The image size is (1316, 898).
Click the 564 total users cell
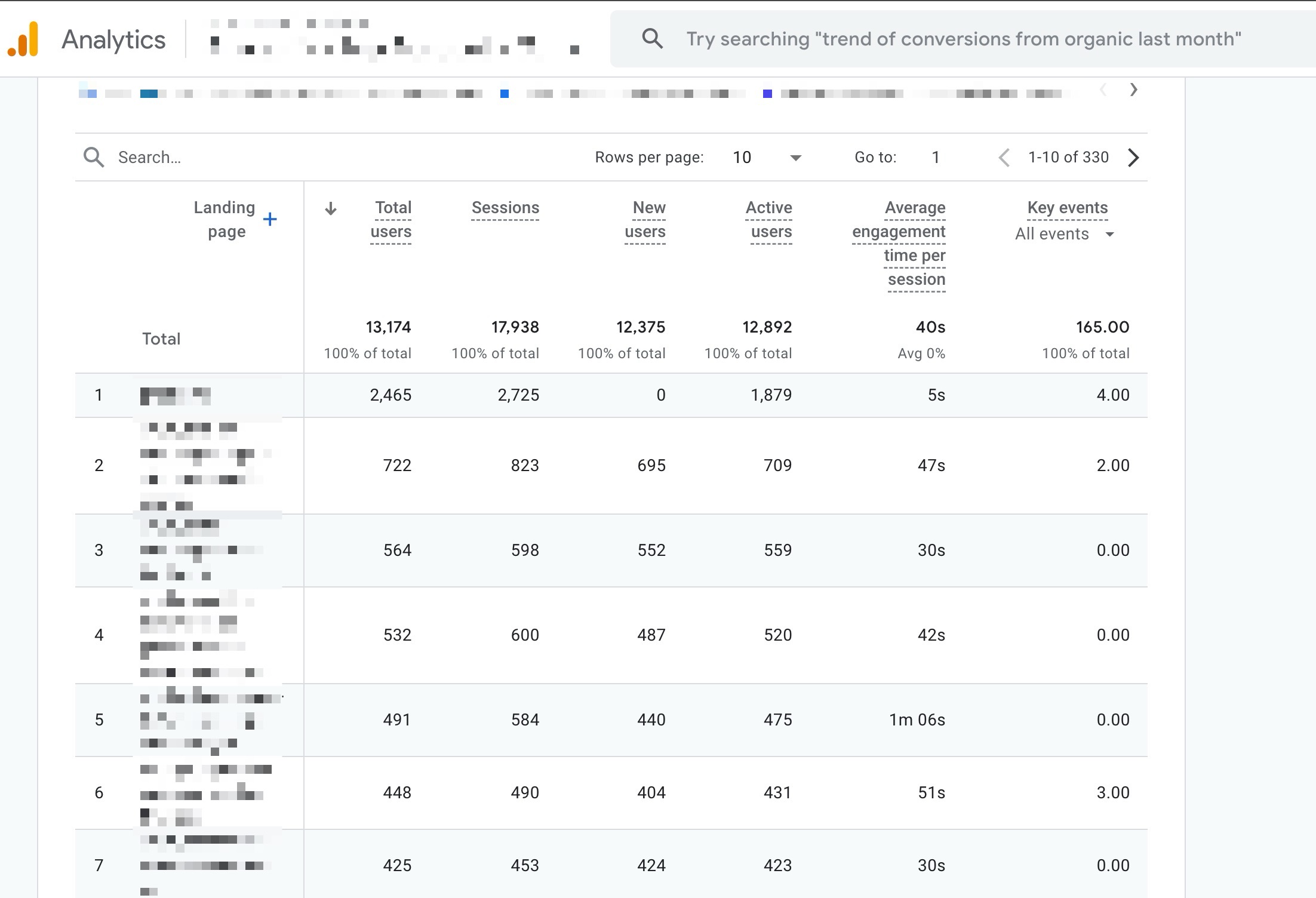(397, 551)
